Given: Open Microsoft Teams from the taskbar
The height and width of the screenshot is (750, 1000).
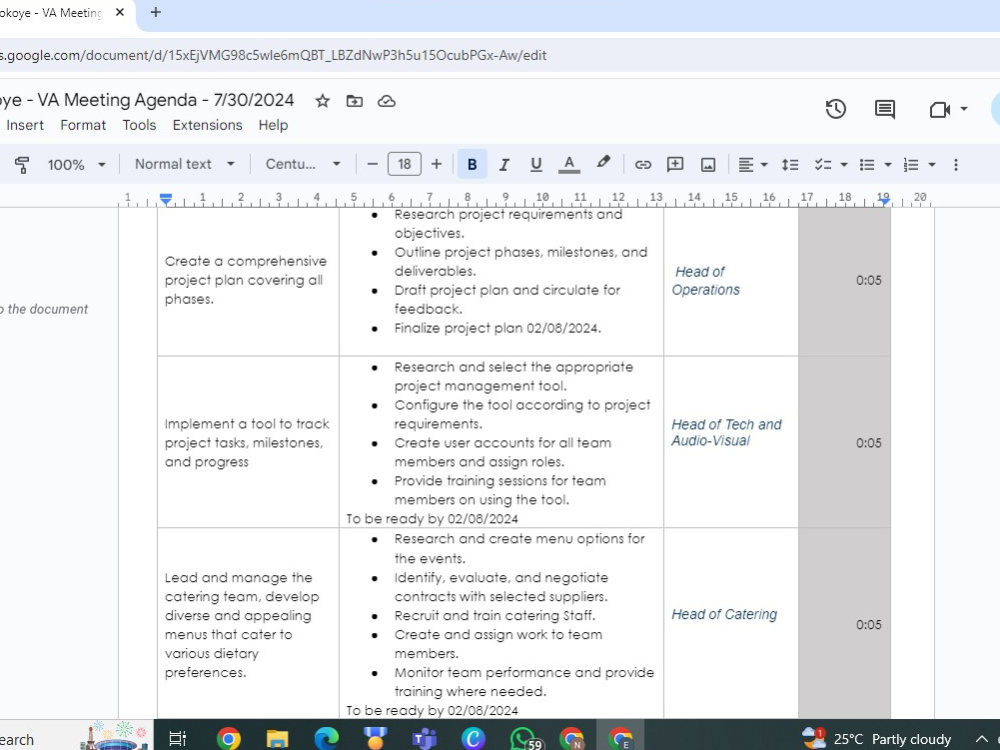Looking at the screenshot, I should (x=424, y=739).
